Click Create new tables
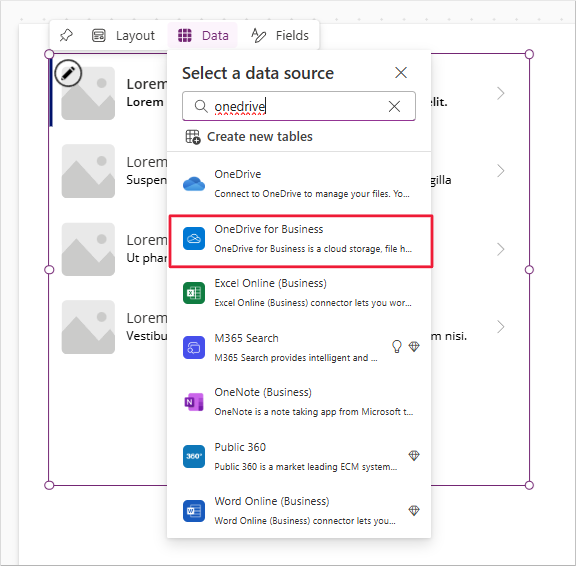This screenshot has width=576, height=566. tap(249, 137)
